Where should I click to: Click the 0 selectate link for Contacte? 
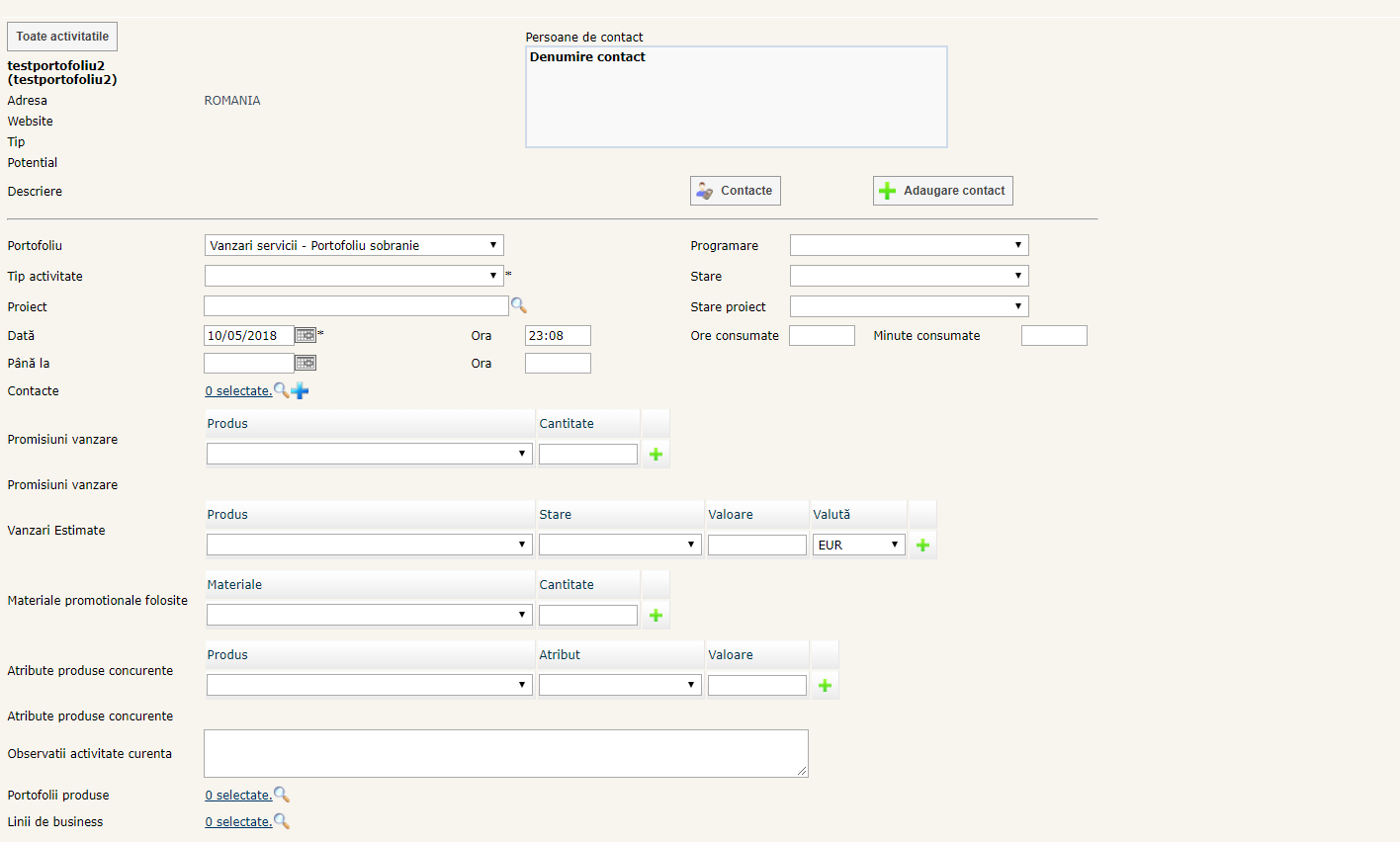[238, 391]
